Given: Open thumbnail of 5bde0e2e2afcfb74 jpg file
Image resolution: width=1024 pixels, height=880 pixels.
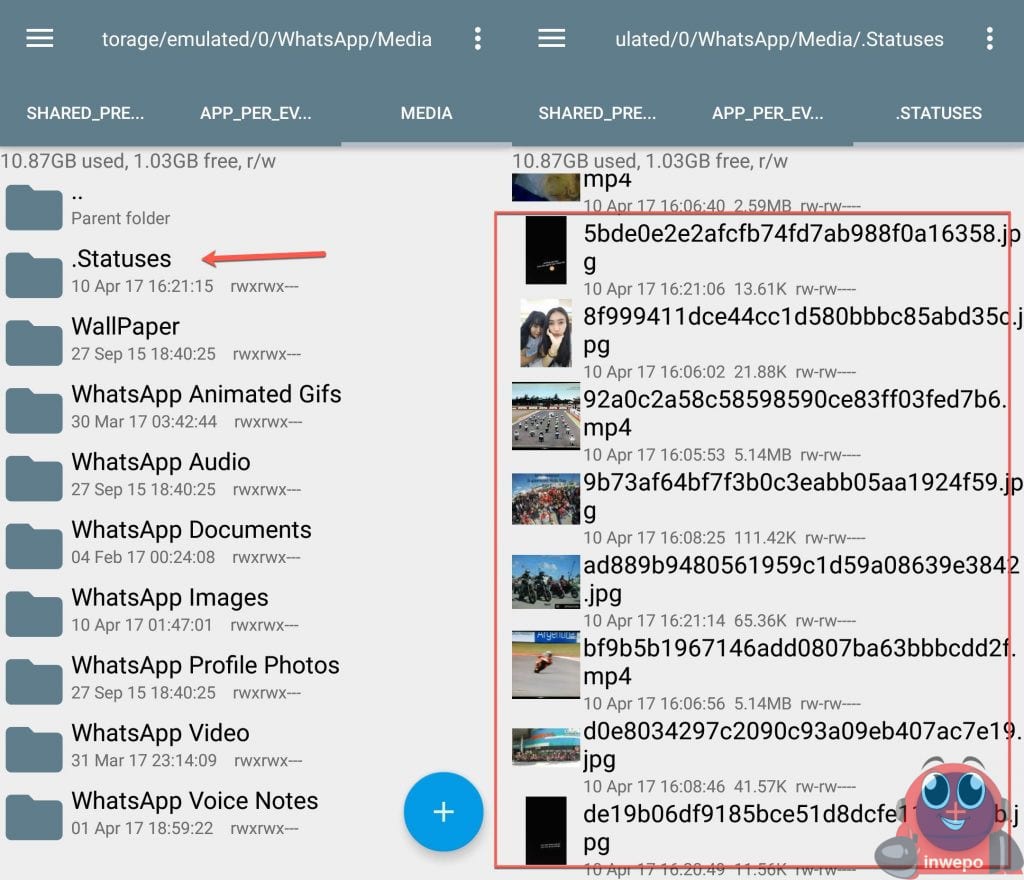Looking at the screenshot, I should (546, 250).
